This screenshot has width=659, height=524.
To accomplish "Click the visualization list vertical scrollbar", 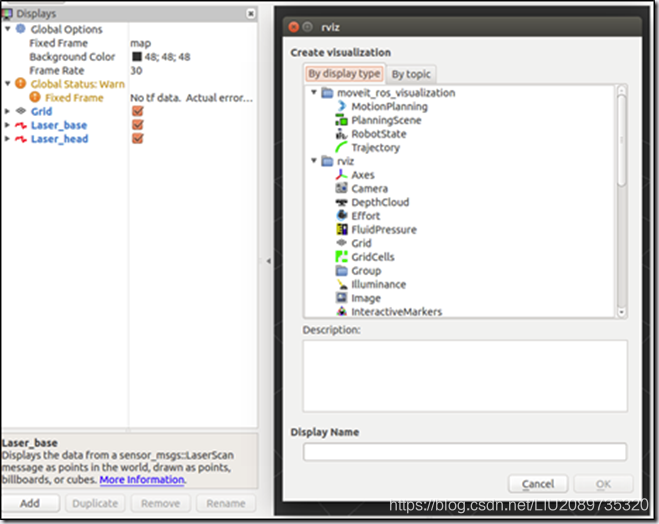I will tap(622, 141).
